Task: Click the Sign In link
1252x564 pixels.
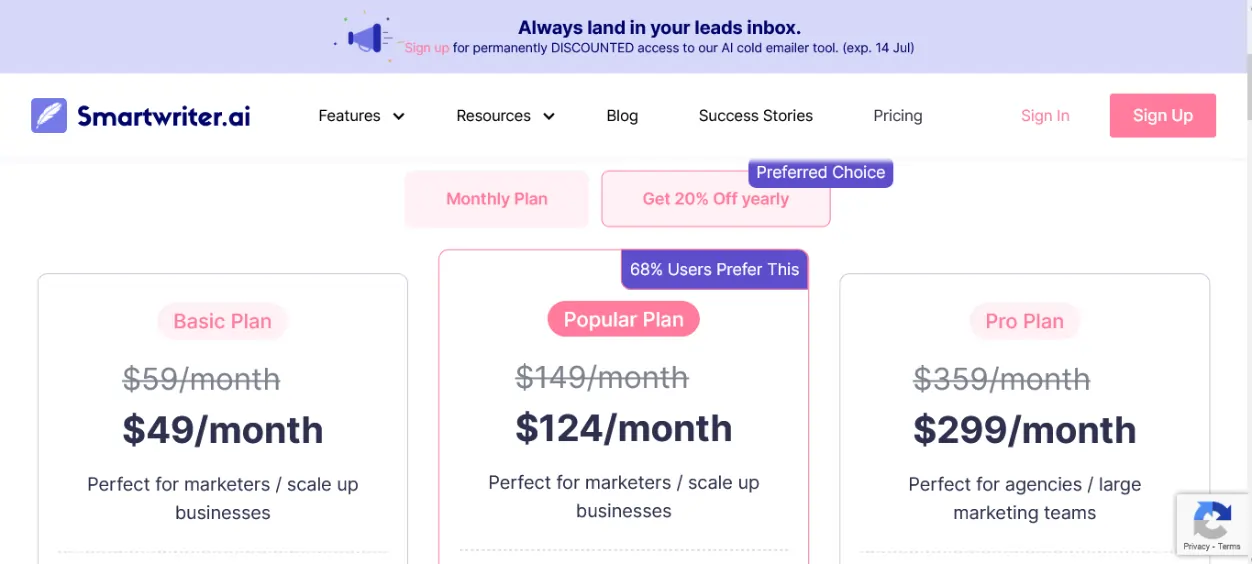Action: point(1045,116)
